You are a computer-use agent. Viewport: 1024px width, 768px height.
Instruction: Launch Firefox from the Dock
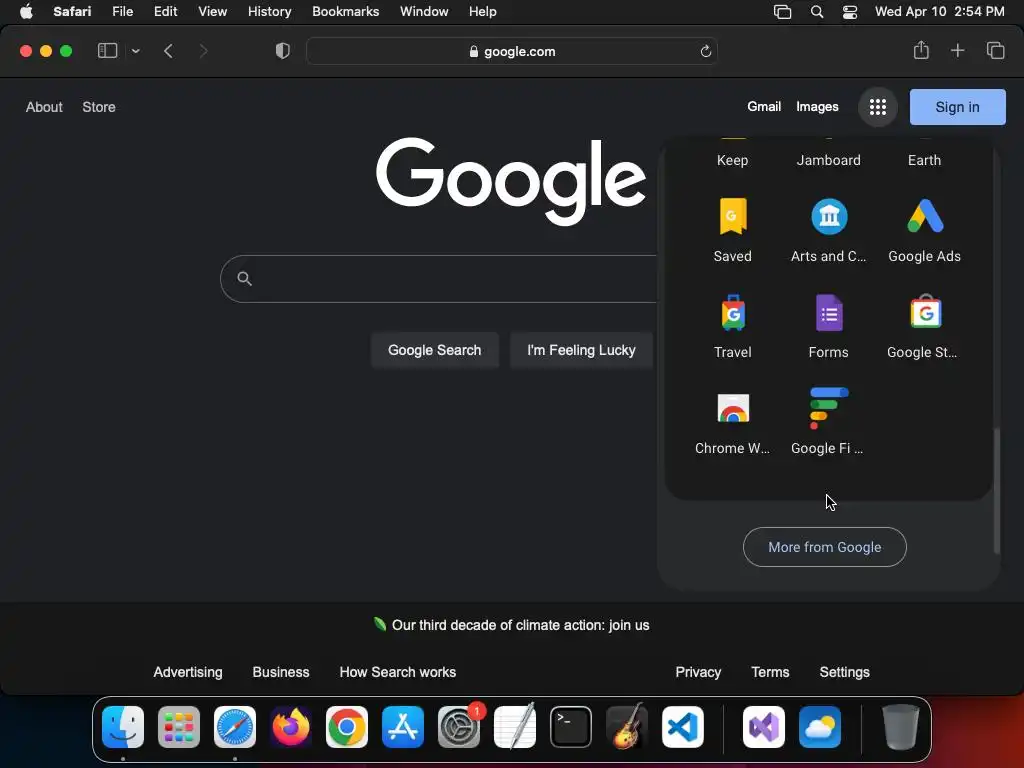point(291,727)
